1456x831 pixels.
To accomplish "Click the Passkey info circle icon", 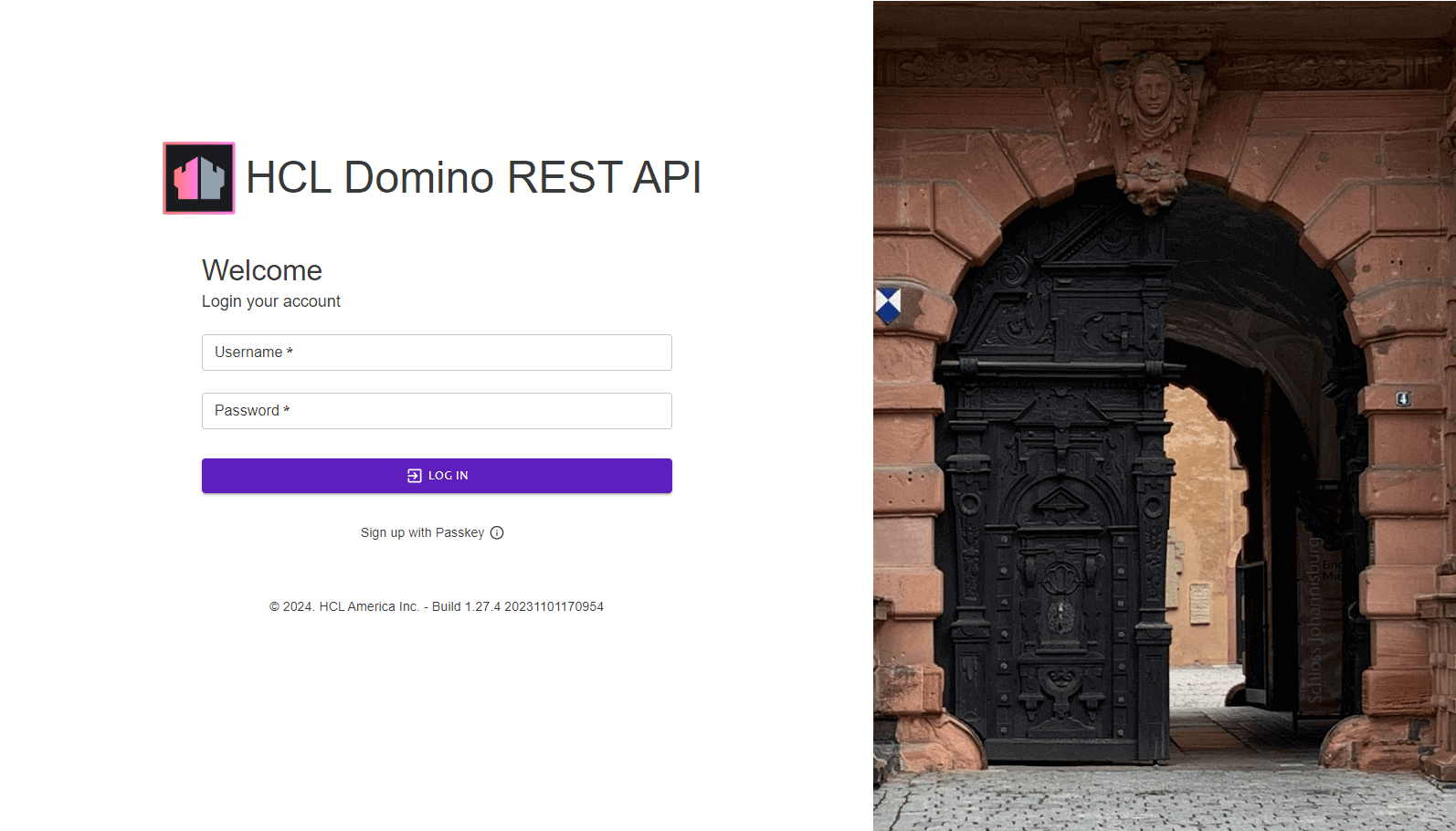I will [497, 532].
